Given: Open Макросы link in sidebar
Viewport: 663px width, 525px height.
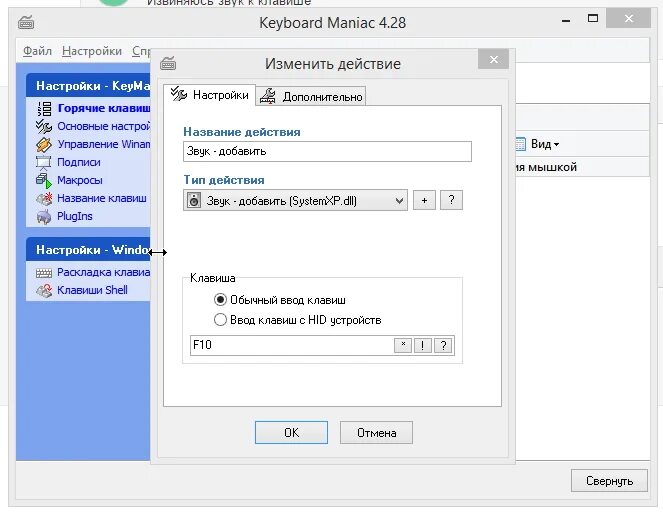Looking at the screenshot, I should coord(79,180).
